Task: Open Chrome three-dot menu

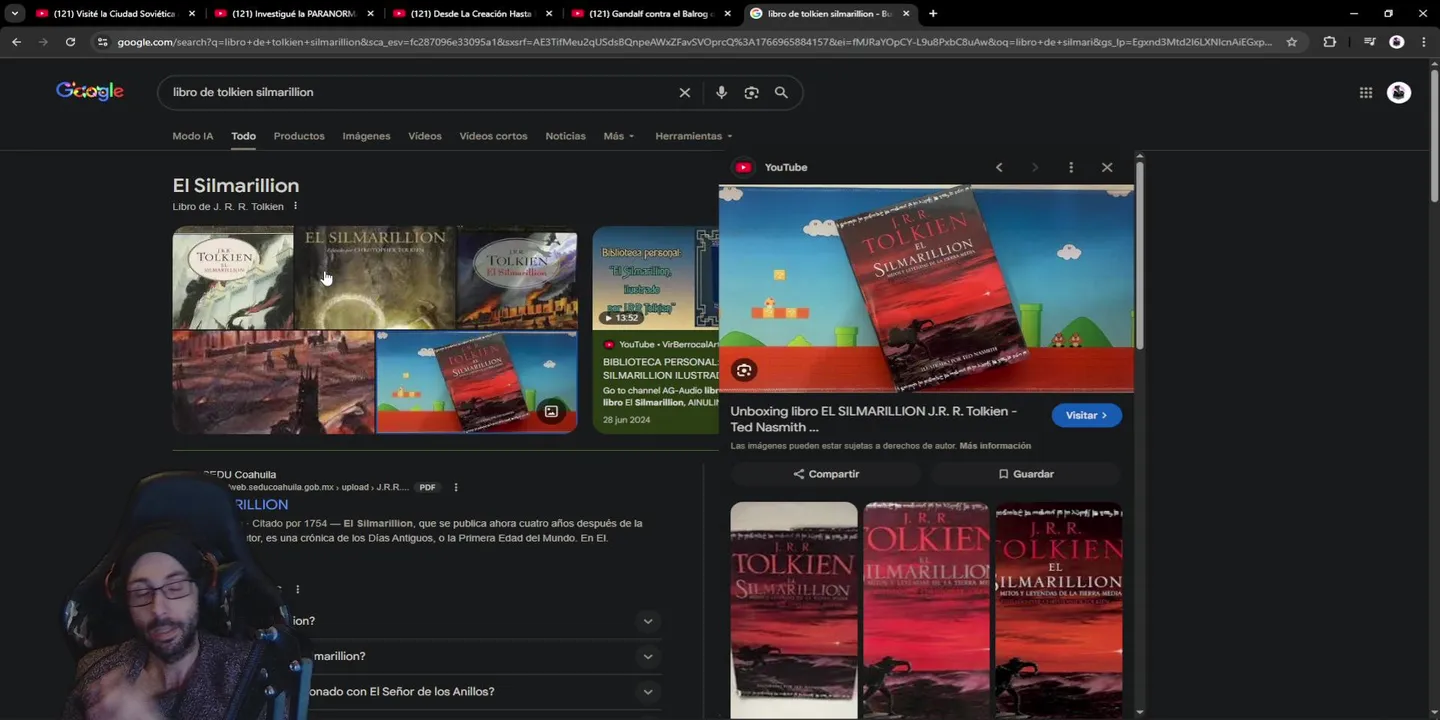Action: click(x=1423, y=42)
